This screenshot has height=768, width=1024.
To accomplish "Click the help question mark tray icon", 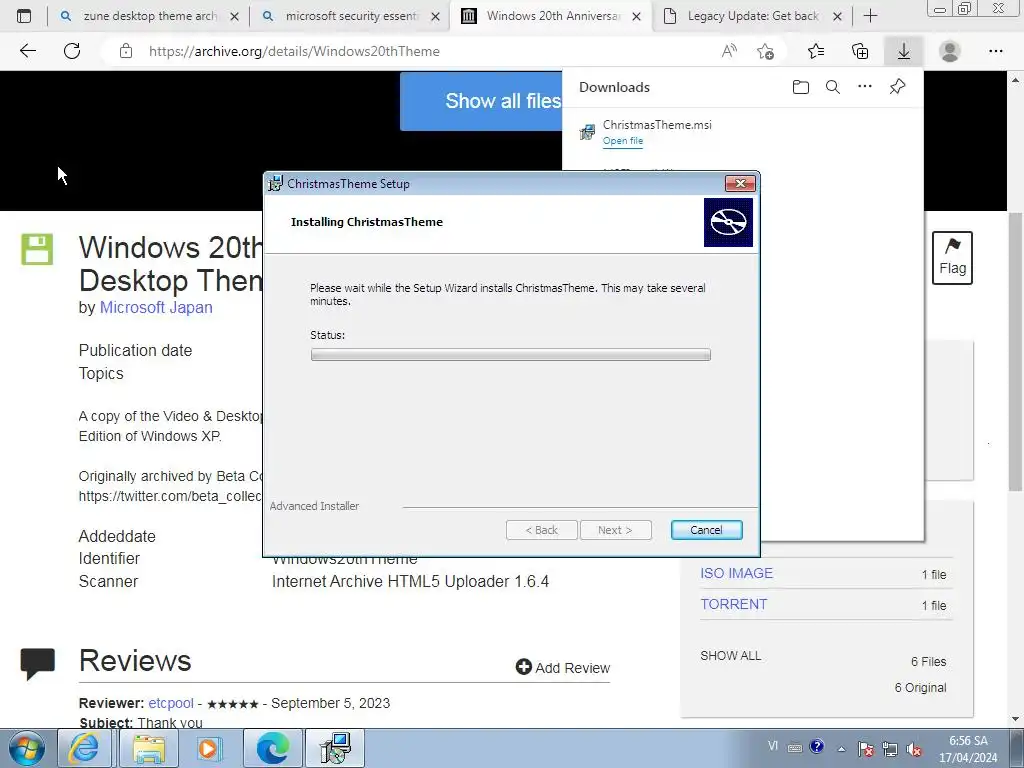I will coord(816,746).
